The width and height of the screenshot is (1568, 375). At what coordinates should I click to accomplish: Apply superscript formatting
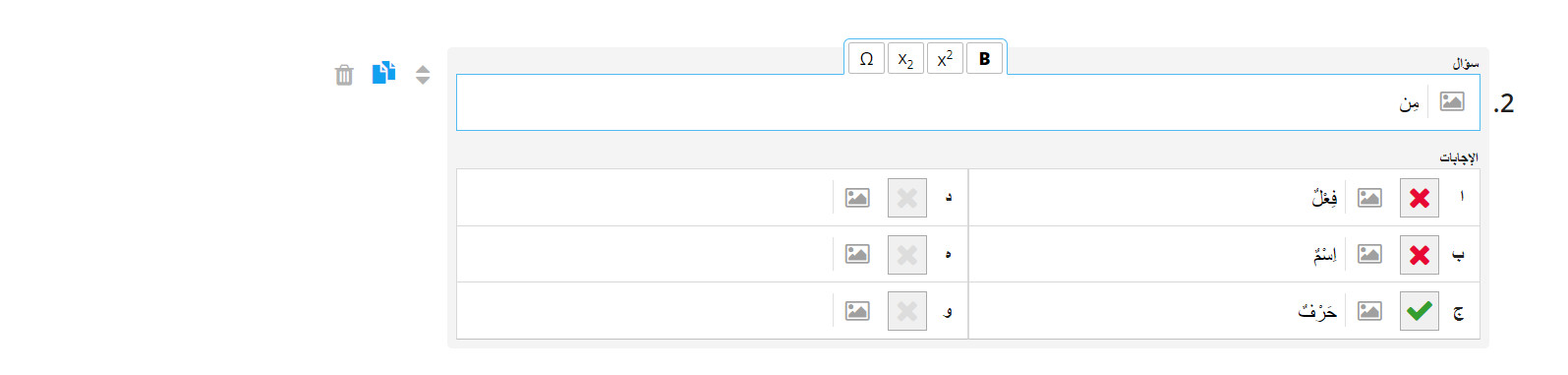click(x=945, y=59)
